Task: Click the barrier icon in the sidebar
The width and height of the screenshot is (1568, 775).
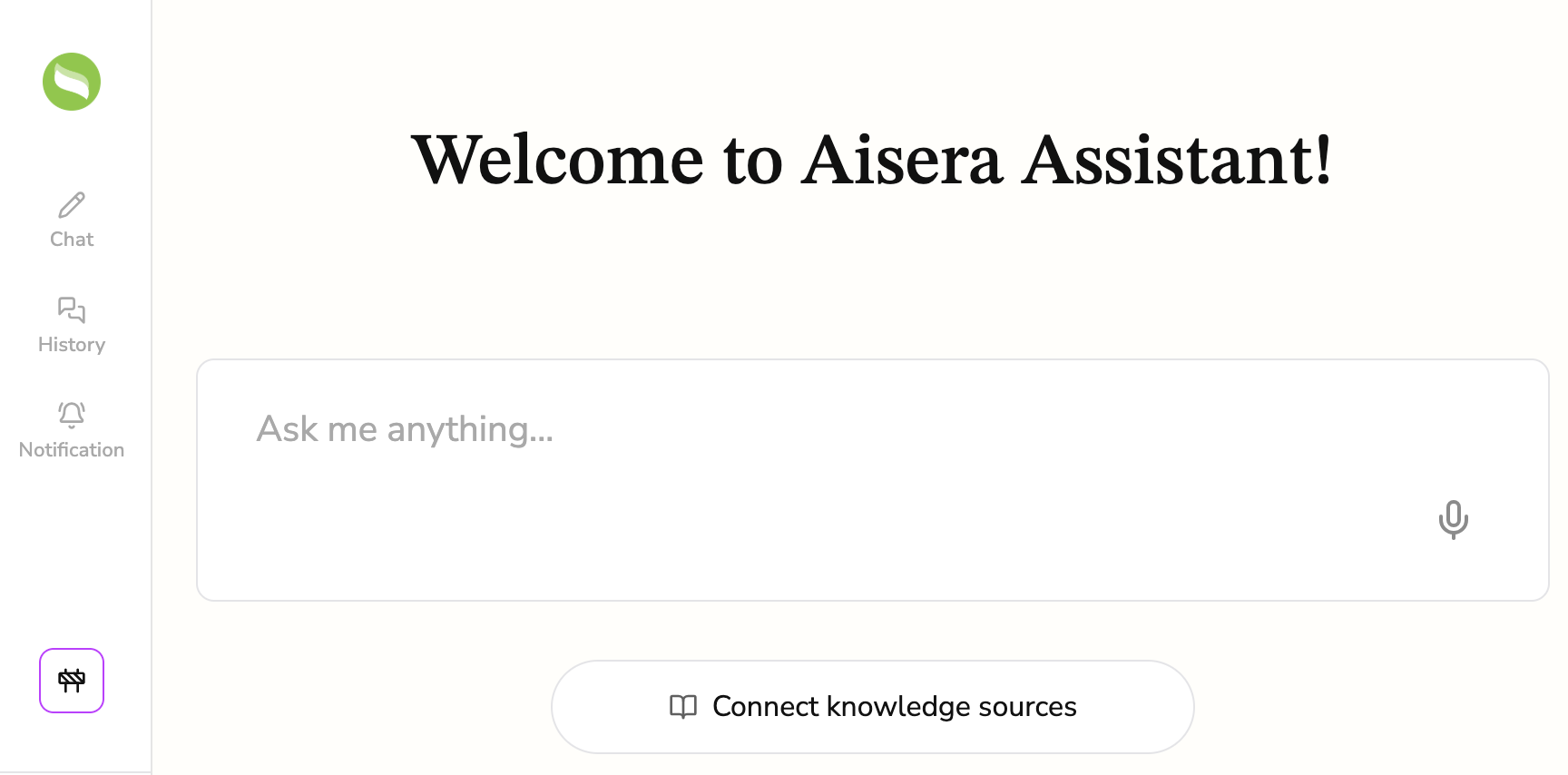Action: (x=72, y=681)
